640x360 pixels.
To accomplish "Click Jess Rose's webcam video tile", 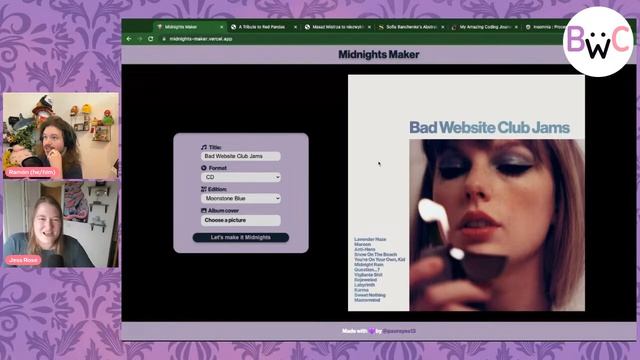I will (x=61, y=224).
